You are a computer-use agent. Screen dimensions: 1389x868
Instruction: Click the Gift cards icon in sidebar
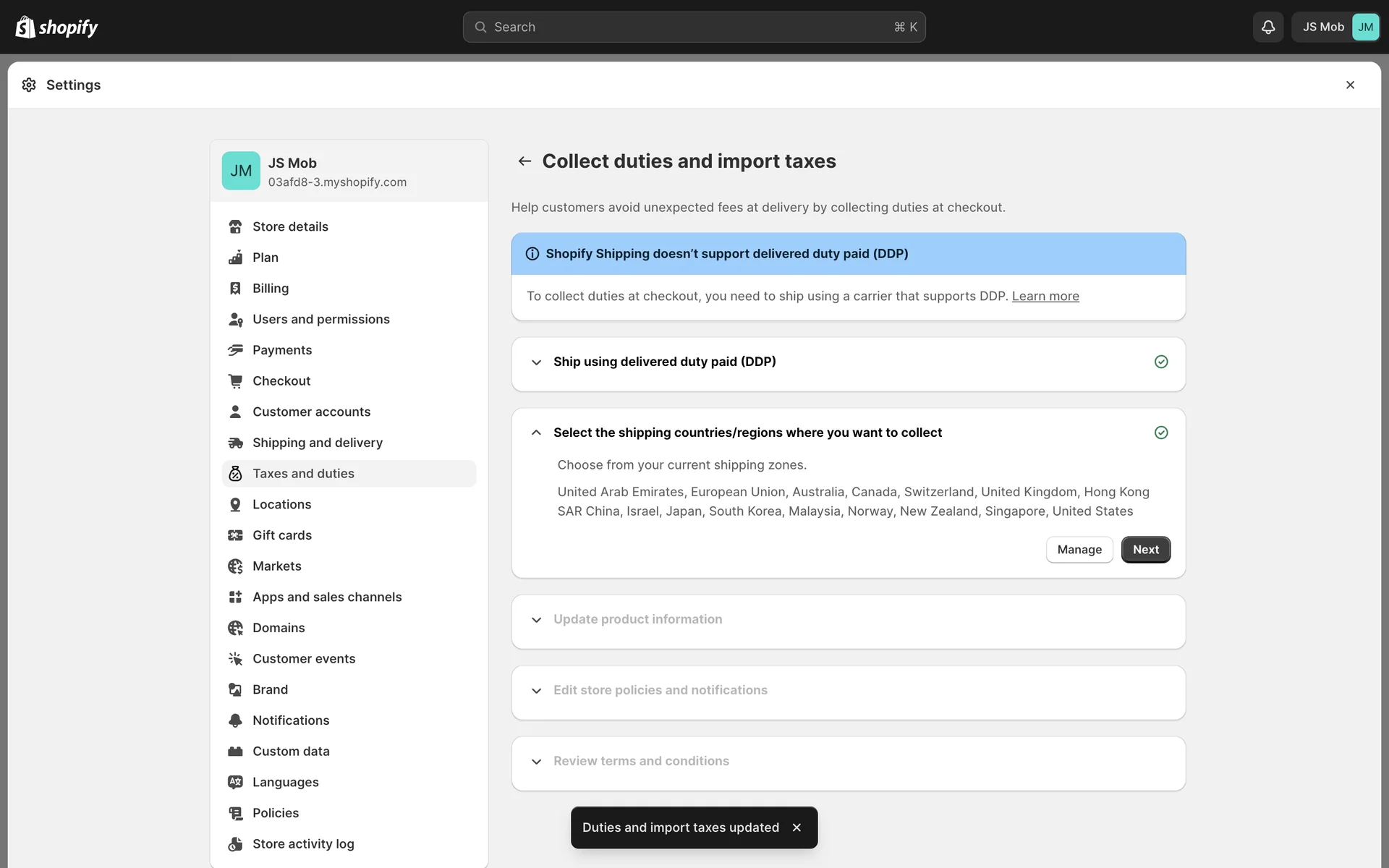(x=235, y=535)
